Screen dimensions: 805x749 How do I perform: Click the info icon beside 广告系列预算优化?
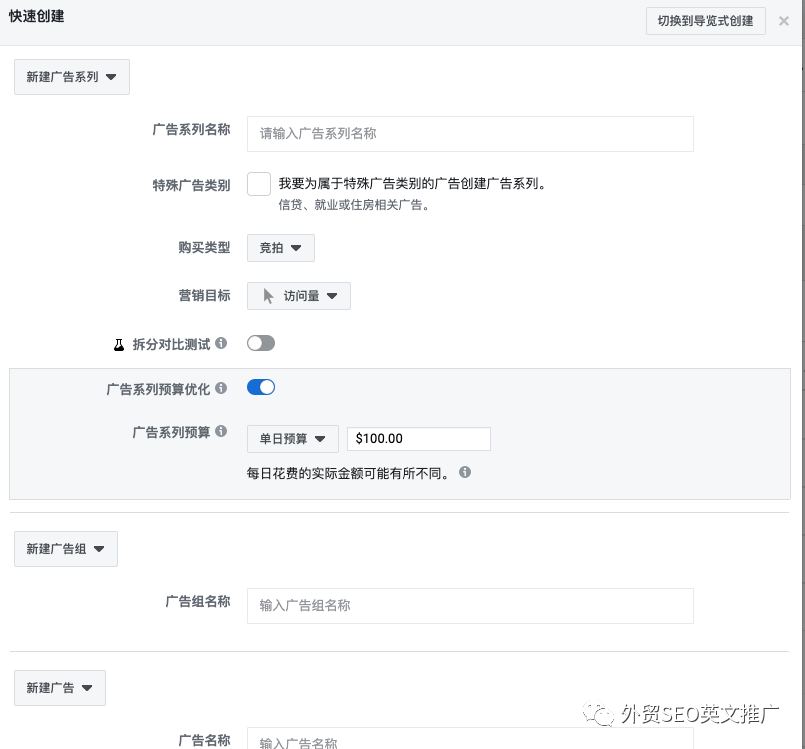click(x=220, y=387)
